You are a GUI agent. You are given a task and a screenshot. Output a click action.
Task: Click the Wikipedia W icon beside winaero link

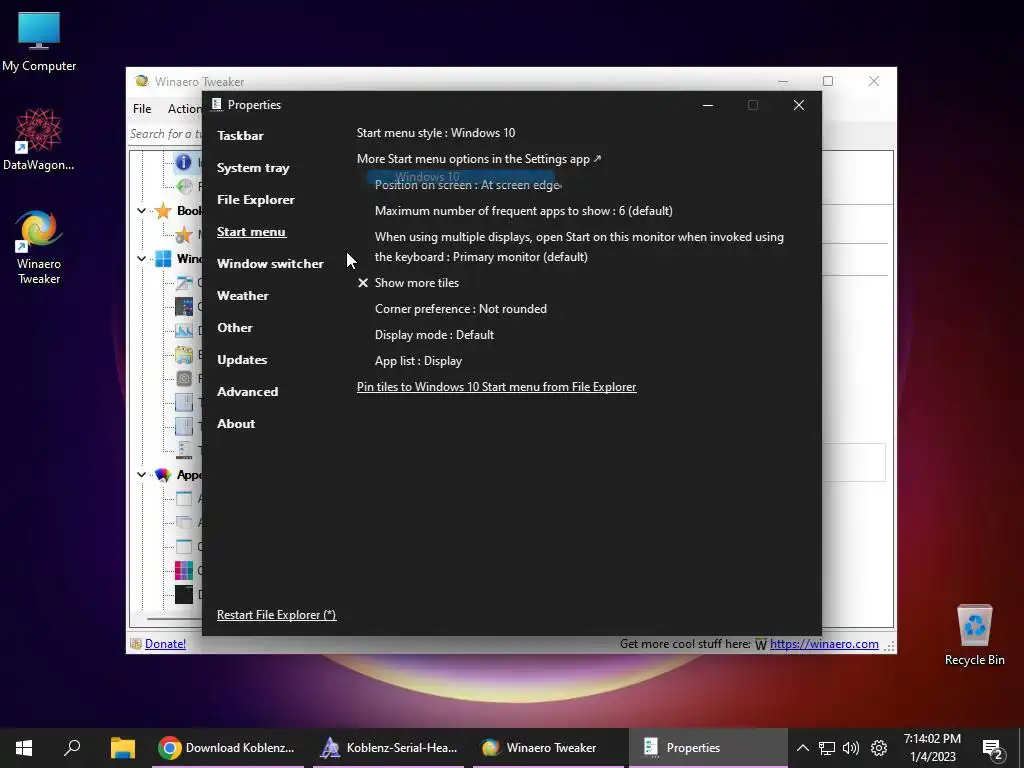tap(761, 645)
